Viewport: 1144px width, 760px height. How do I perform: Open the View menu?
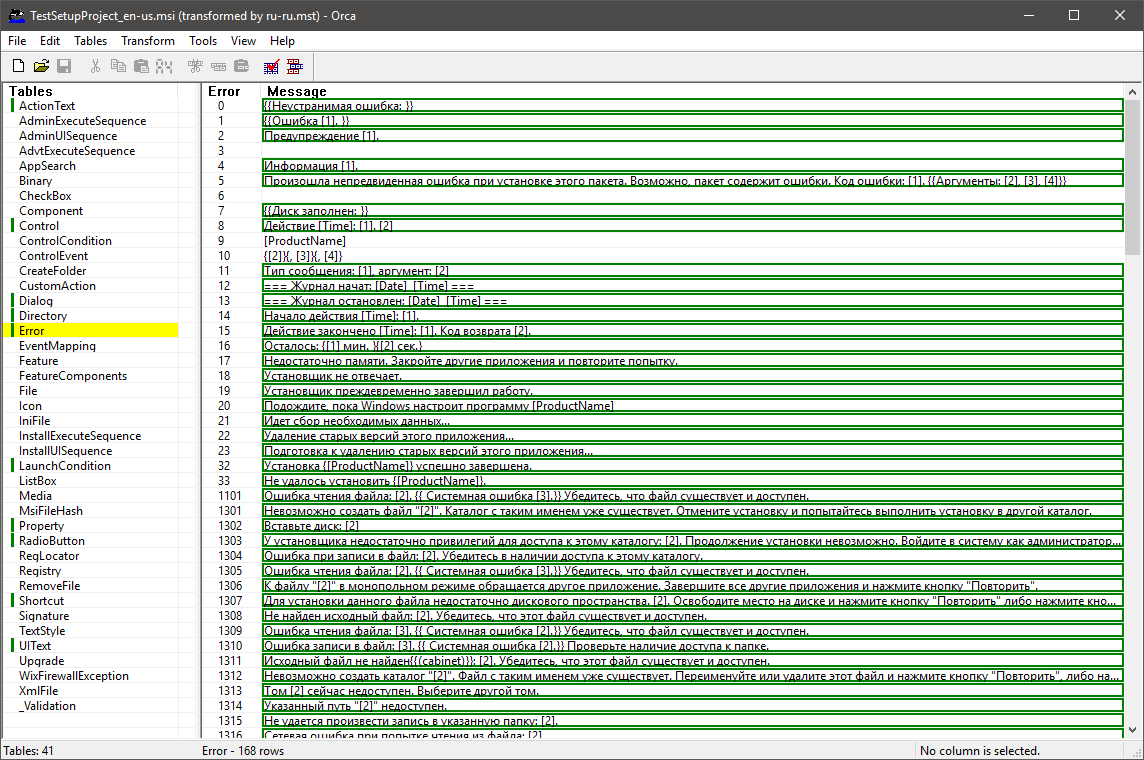pyautogui.click(x=243, y=41)
